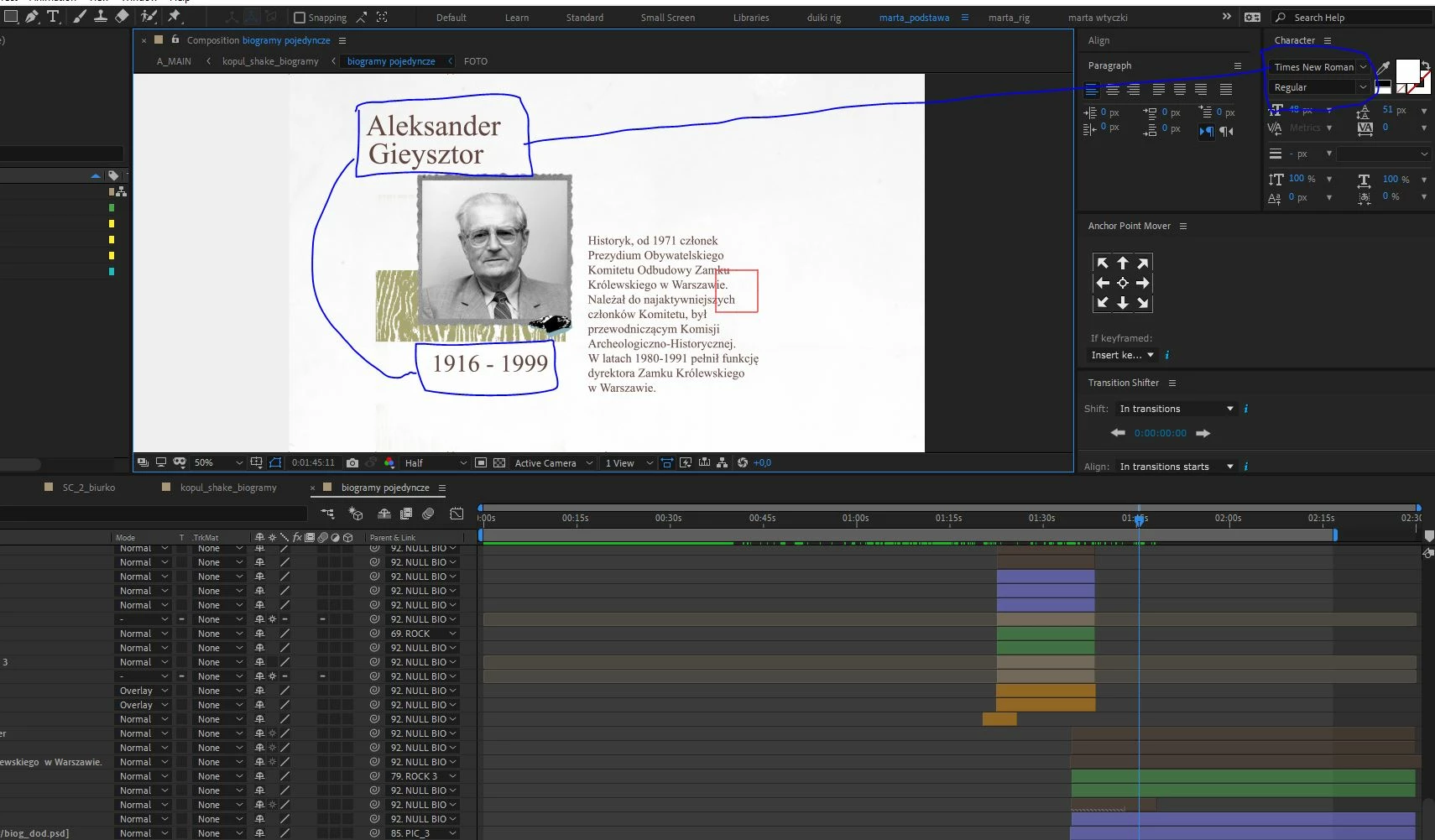
Task: Open the channel and color management icon
Action: (x=389, y=462)
